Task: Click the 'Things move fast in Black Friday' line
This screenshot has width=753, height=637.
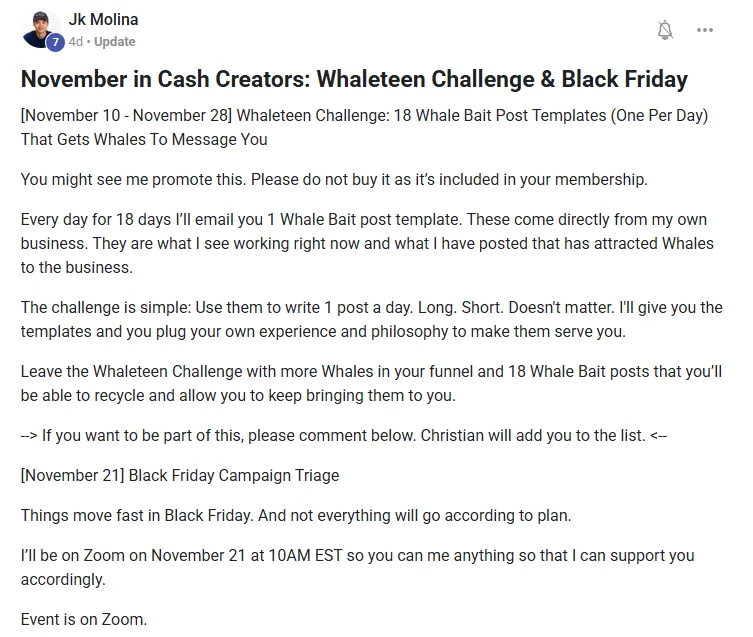Action: click(296, 515)
